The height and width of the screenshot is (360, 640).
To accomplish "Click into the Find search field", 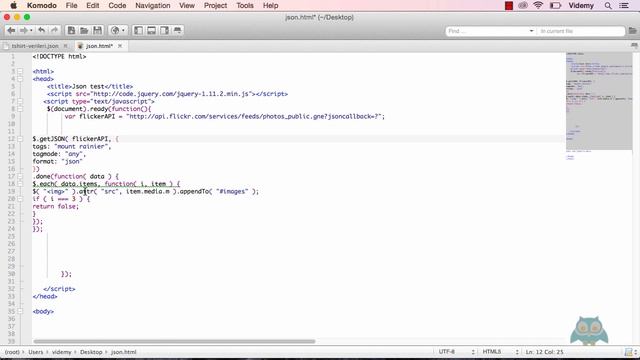I will (x=487, y=31).
